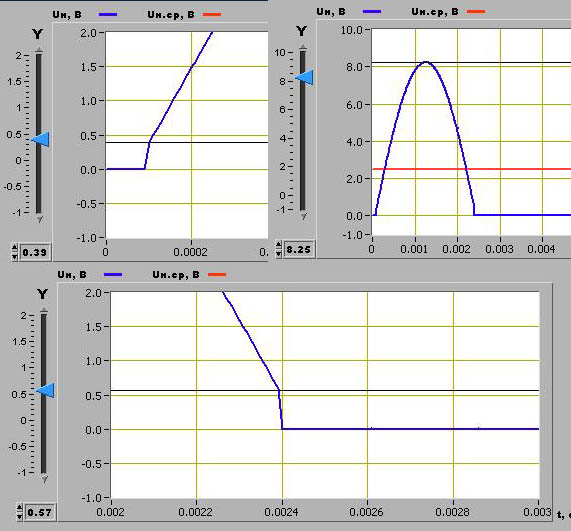Click blue Uн legend line of top-right graph

click(x=372, y=12)
